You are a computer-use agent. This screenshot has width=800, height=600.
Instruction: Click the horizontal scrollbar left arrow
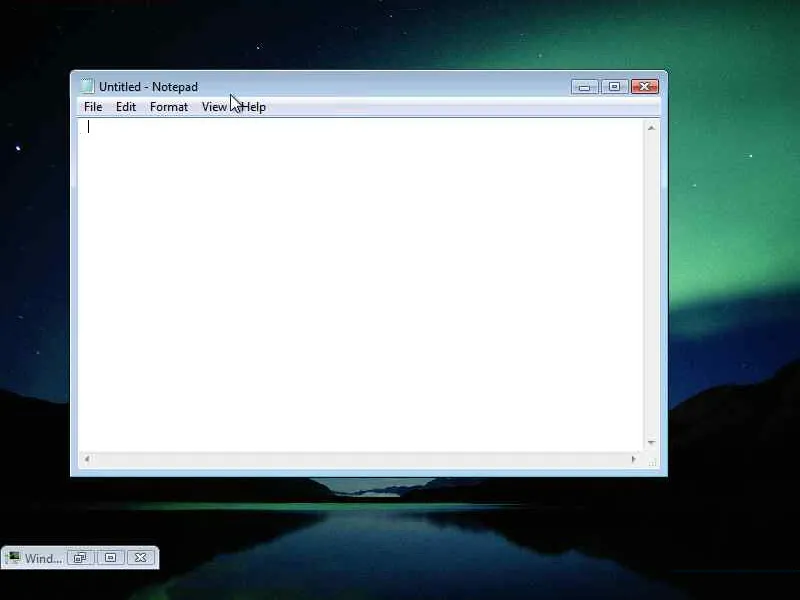coord(87,459)
